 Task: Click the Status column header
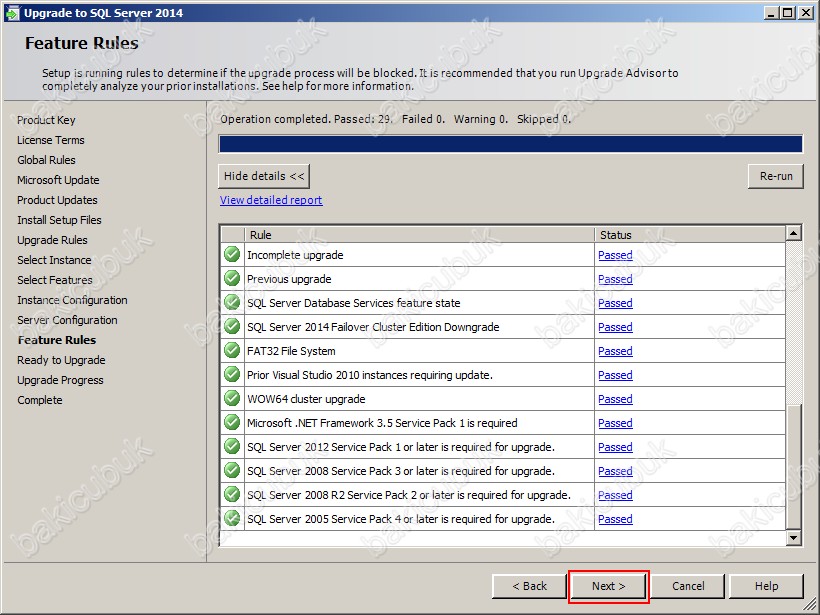pyautogui.click(x=689, y=235)
